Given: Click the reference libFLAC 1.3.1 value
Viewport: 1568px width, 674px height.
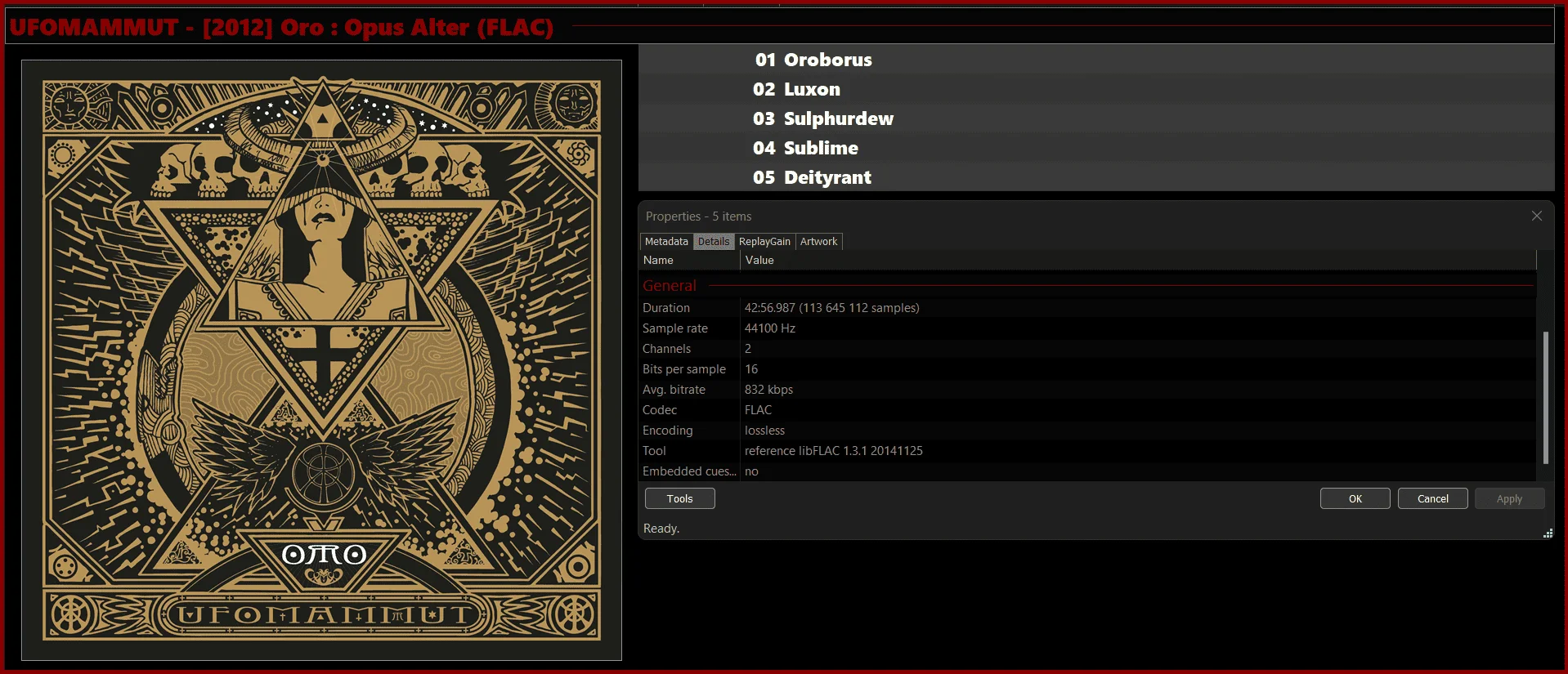Looking at the screenshot, I should pos(833,451).
